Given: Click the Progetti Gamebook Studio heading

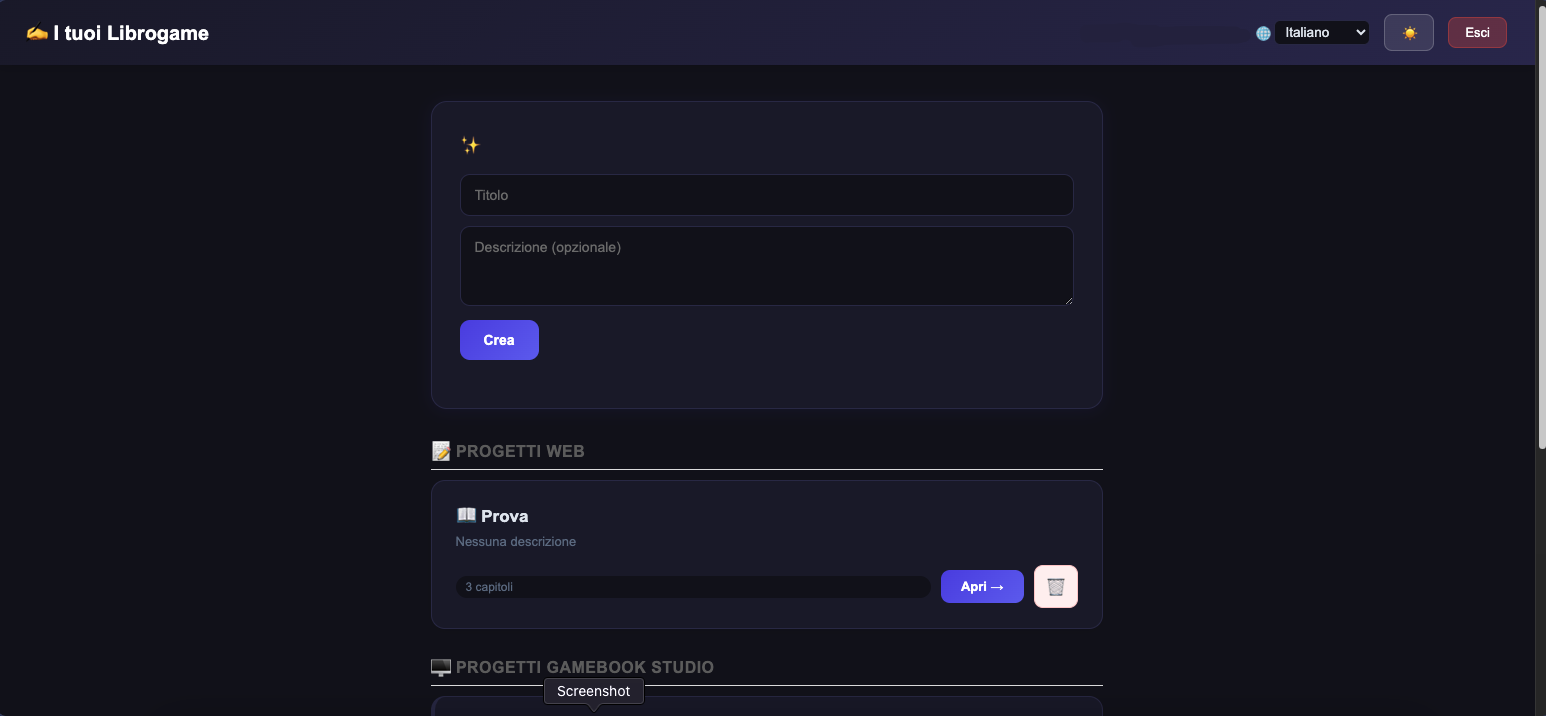Looking at the screenshot, I should click(584, 667).
